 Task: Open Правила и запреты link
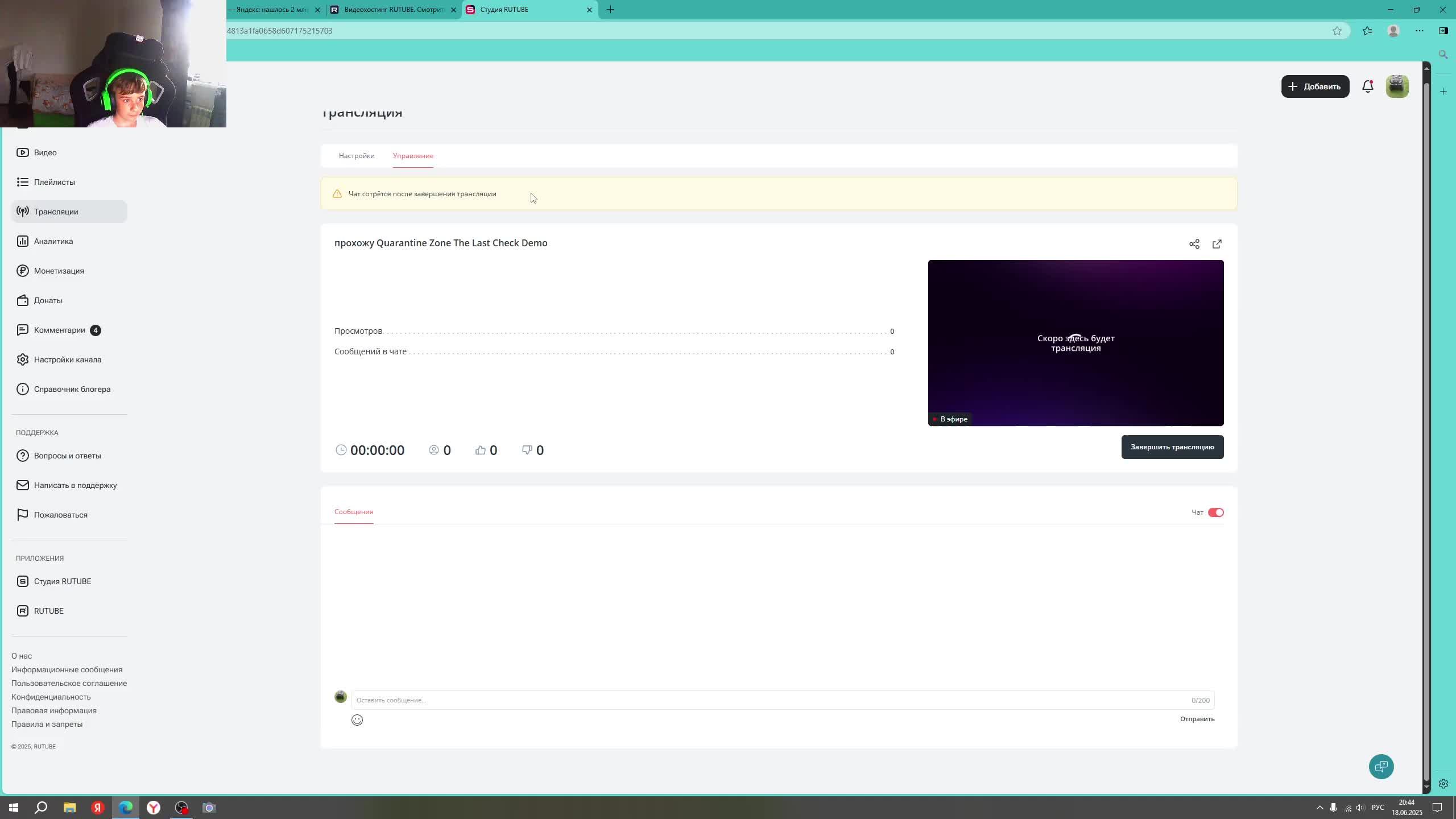pos(47,724)
